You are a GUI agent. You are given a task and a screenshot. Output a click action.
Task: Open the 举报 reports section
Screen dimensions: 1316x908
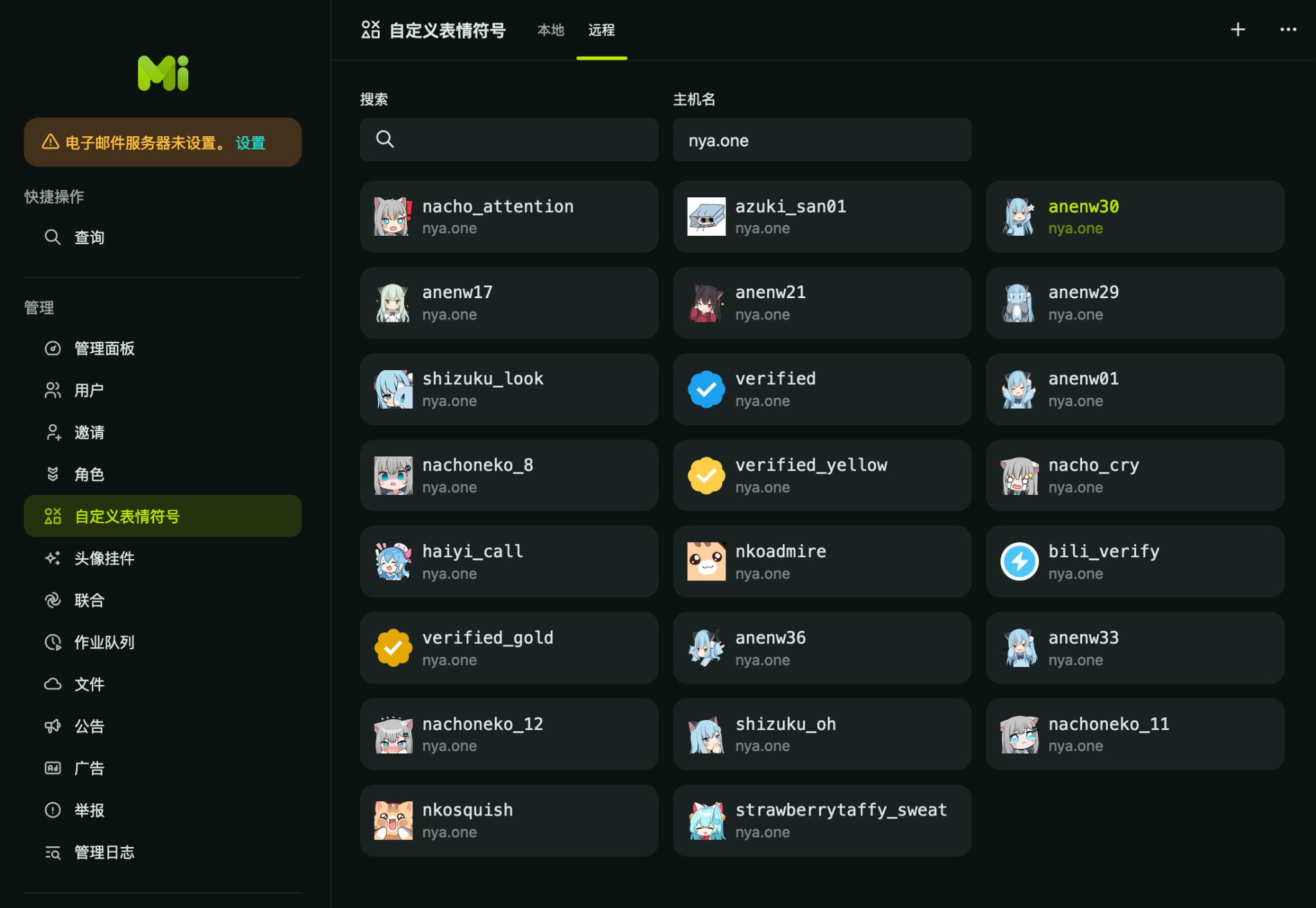[88, 809]
